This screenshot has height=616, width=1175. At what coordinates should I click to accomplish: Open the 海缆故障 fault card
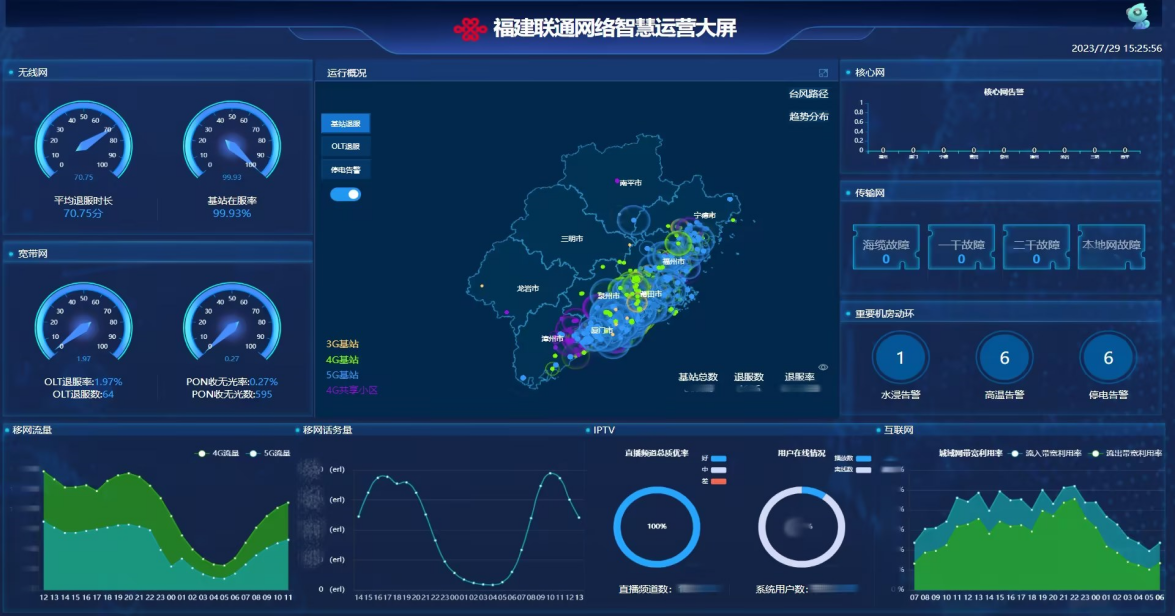(x=886, y=248)
